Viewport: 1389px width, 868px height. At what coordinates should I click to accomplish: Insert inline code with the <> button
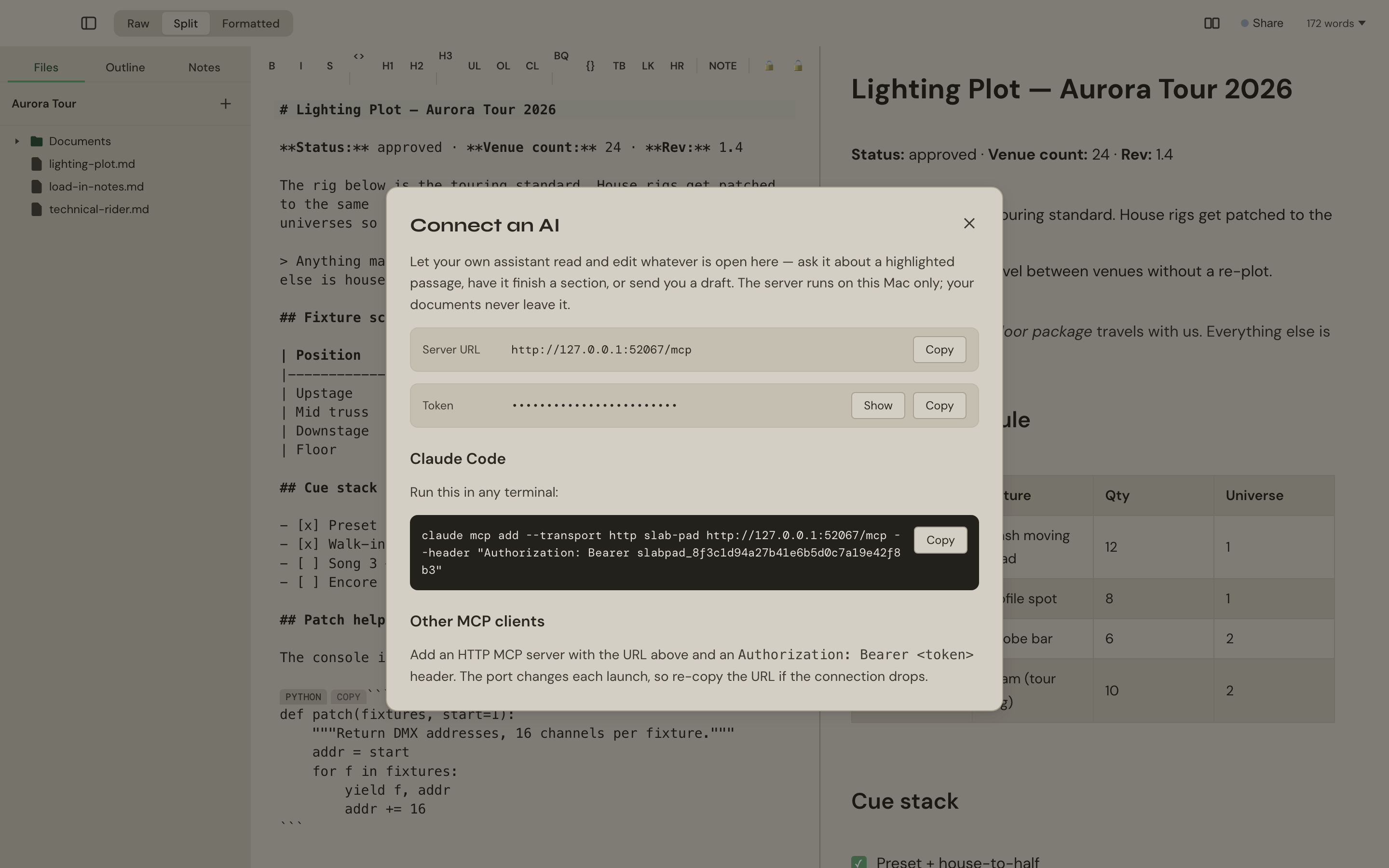[x=359, y=56]
